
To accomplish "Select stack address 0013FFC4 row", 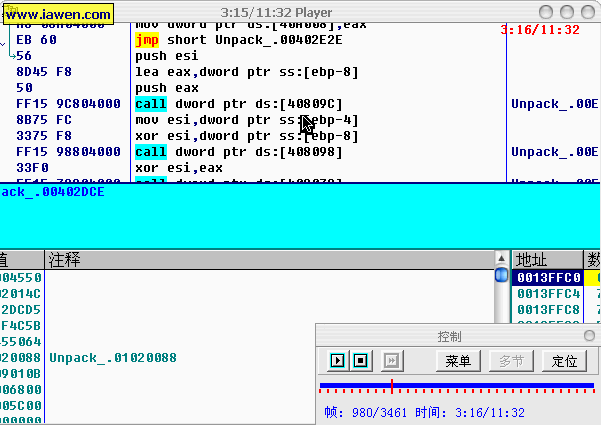I will click(549, 294).
